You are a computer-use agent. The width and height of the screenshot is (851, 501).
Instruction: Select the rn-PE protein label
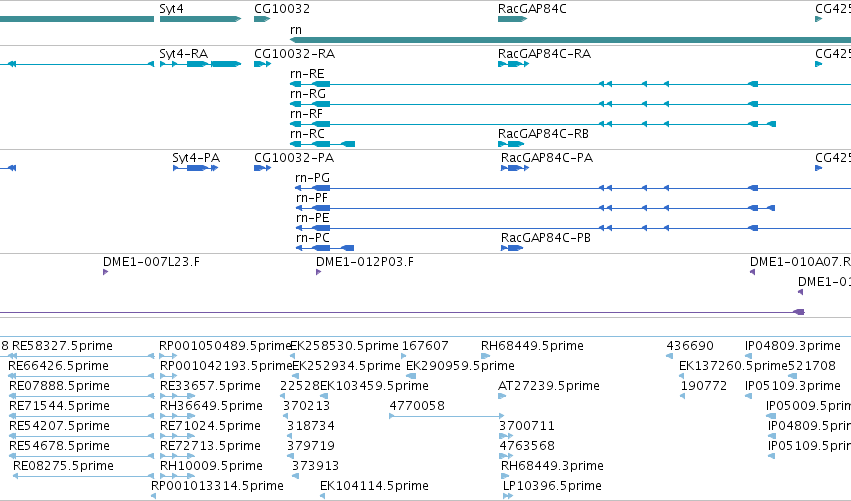pos(313,218)
